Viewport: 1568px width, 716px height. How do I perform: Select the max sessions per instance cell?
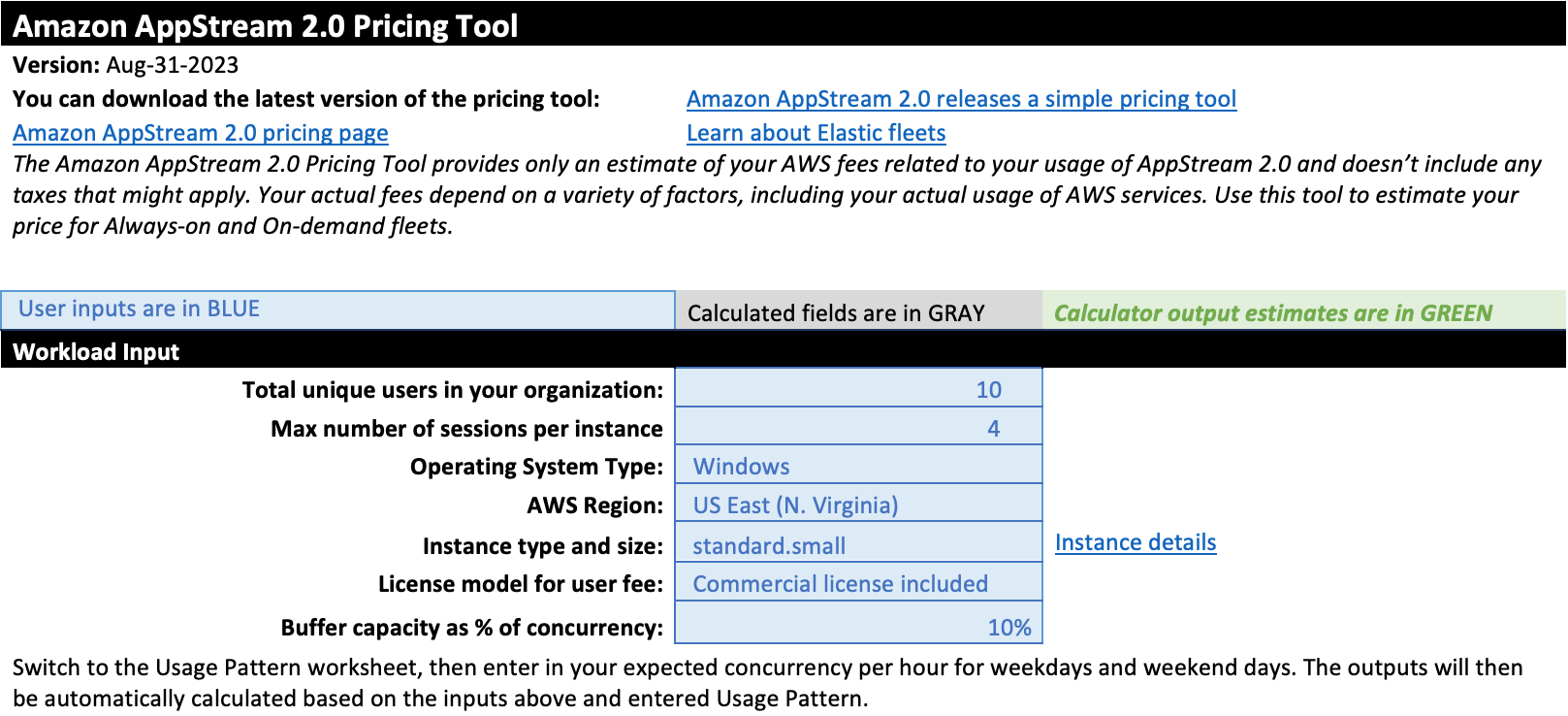(858, 426)
